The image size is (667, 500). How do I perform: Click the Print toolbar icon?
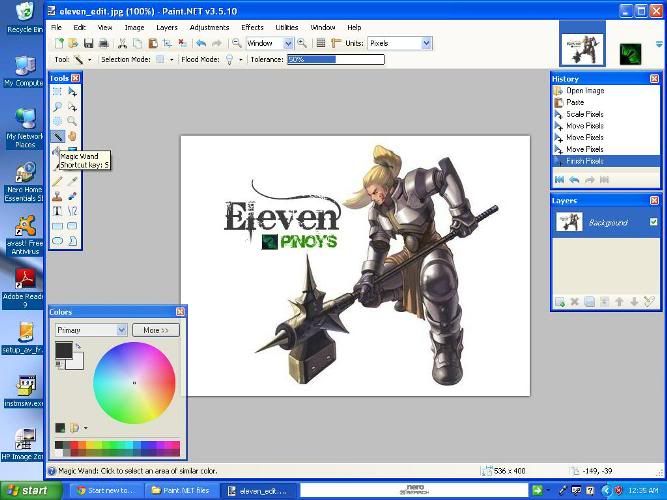(103, 43)
